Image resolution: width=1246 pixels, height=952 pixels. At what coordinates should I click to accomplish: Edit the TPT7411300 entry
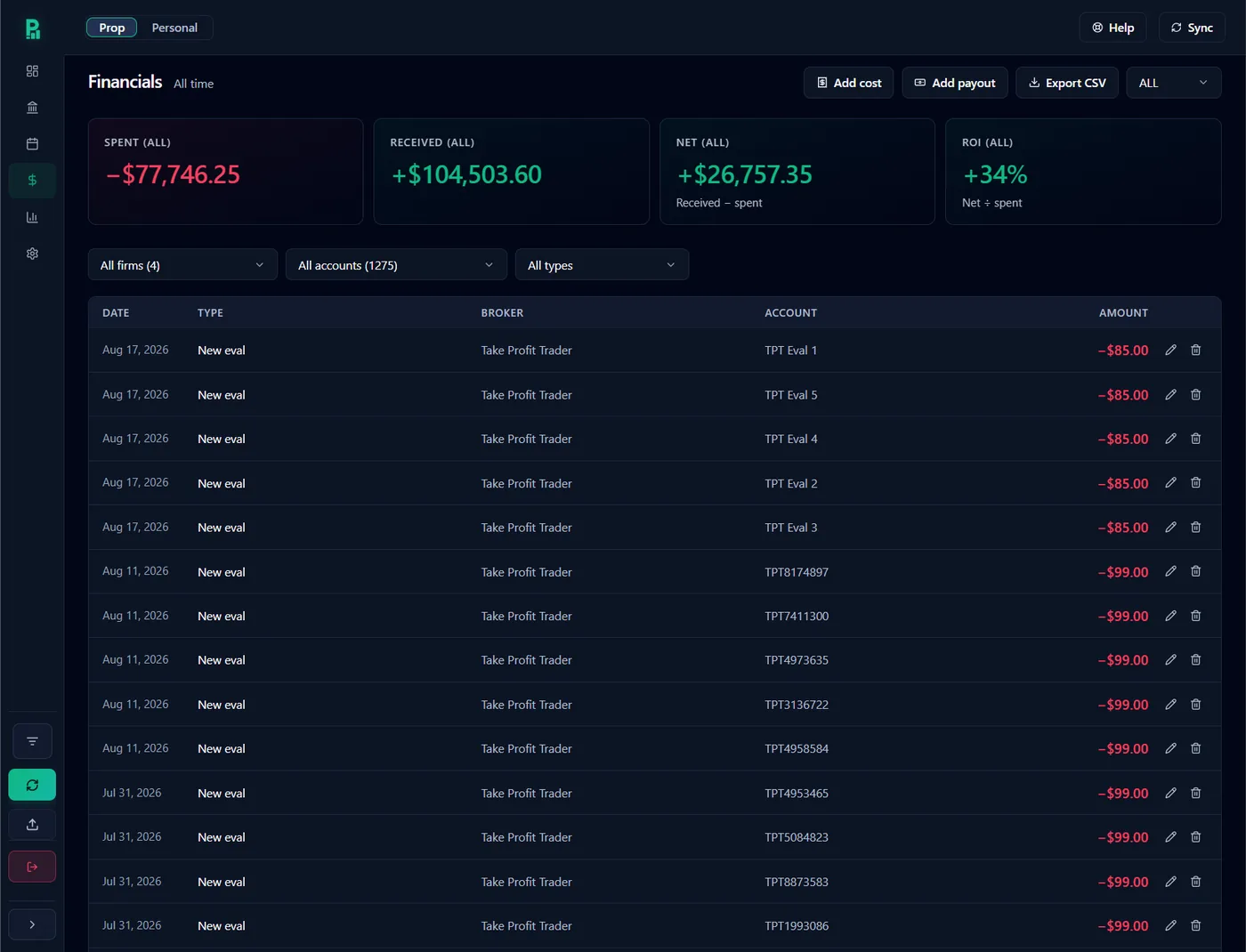(x=1171, y=616)
